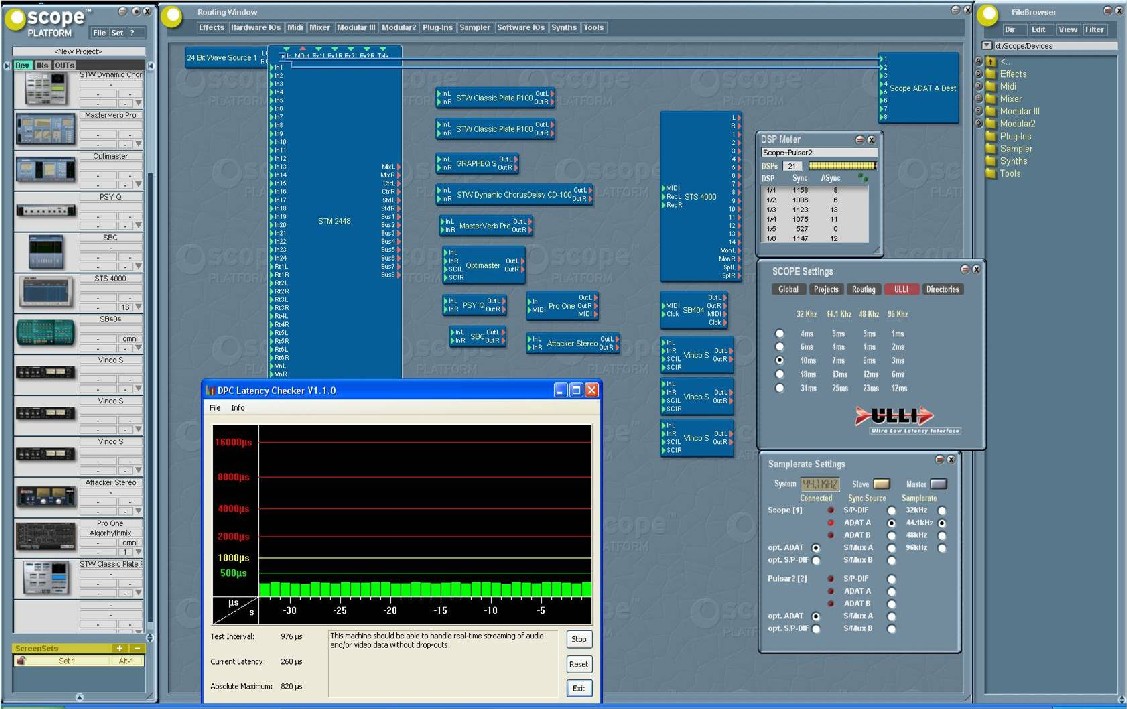Click the MasterVerb Pro device thumbnail
Viewport: 1127px width, 709px height.
[45, 129]
